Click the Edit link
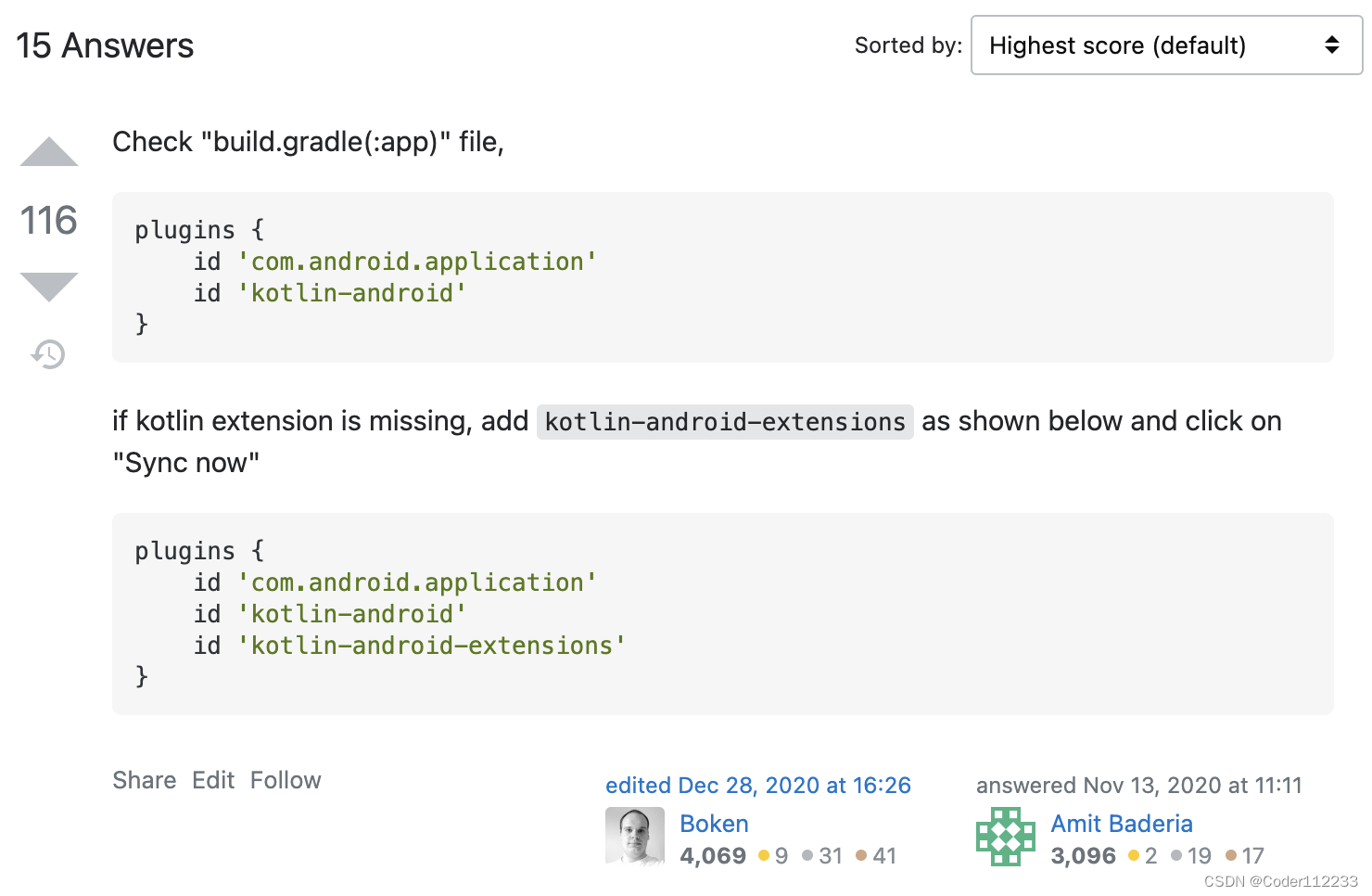The width and height of the screenshot is (1372, 896). (x=213, y=780)
